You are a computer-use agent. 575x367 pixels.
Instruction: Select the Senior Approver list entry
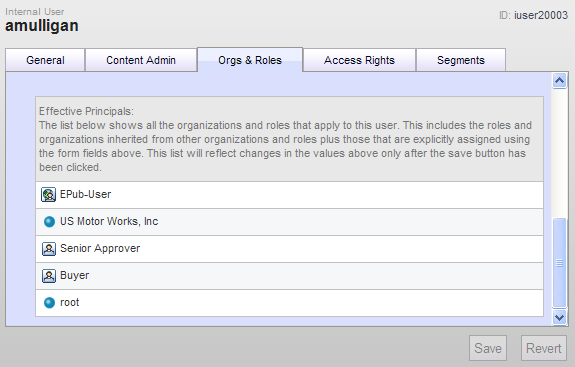[x=289, y=249]
